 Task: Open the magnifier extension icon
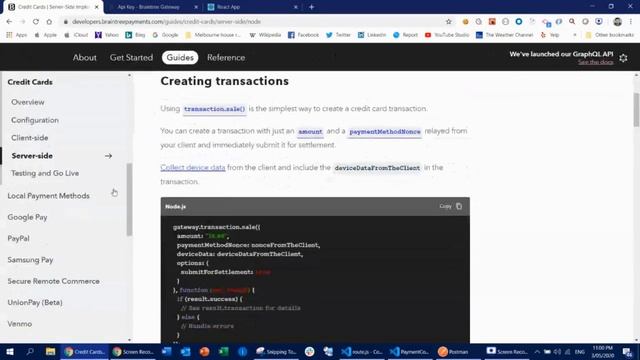(572, 22)
